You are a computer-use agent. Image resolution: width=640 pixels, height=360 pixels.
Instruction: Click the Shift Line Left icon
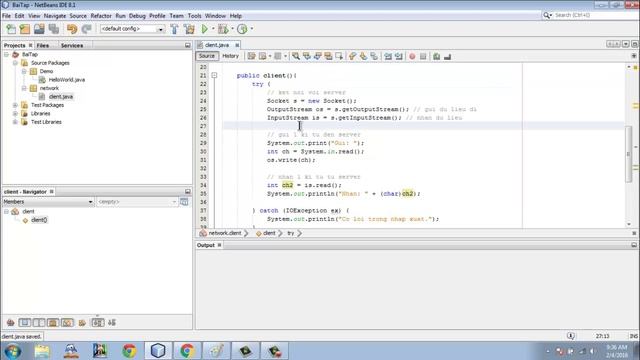(388, 56)
